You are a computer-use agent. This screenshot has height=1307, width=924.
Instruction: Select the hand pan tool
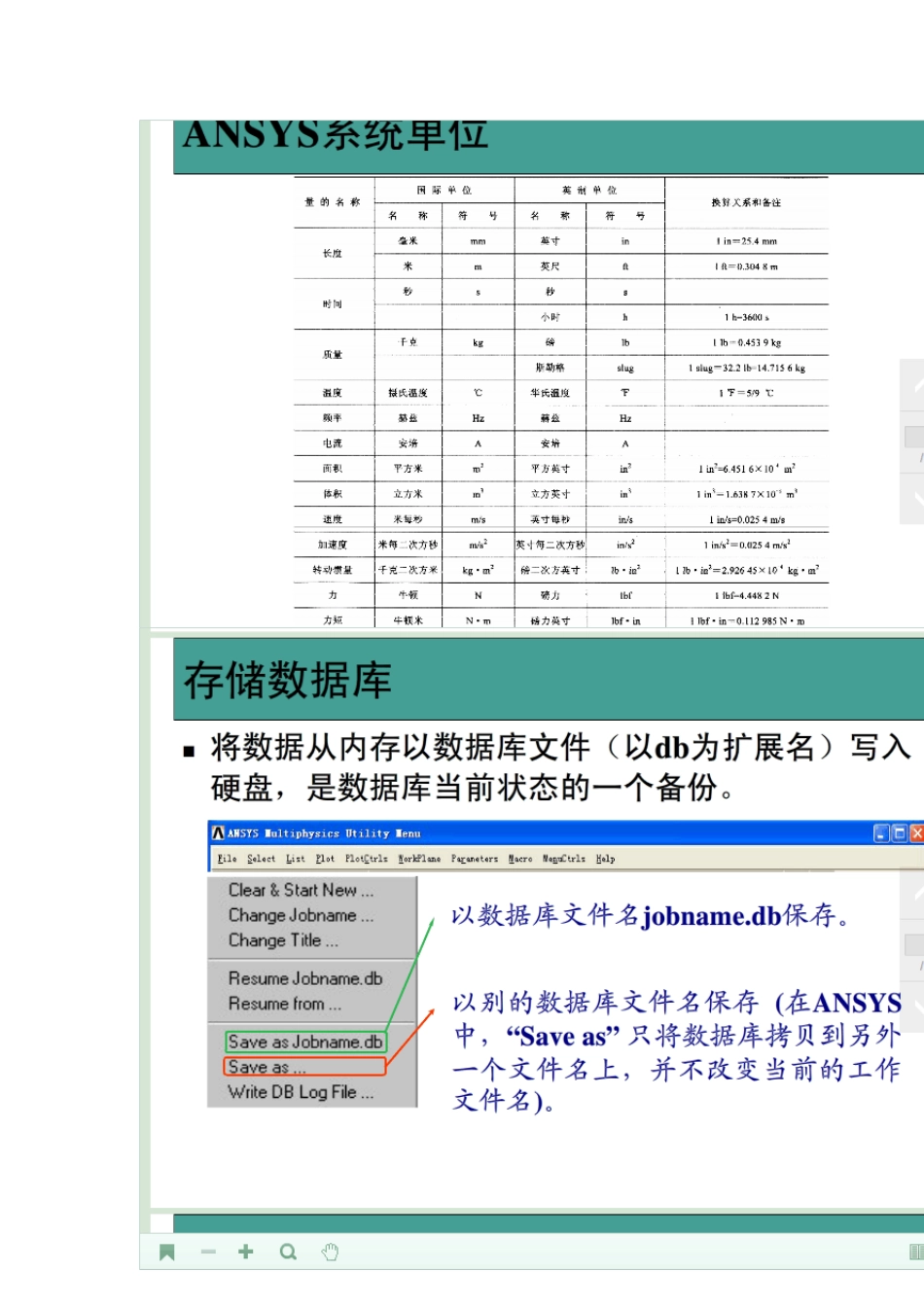(330, 1252)
